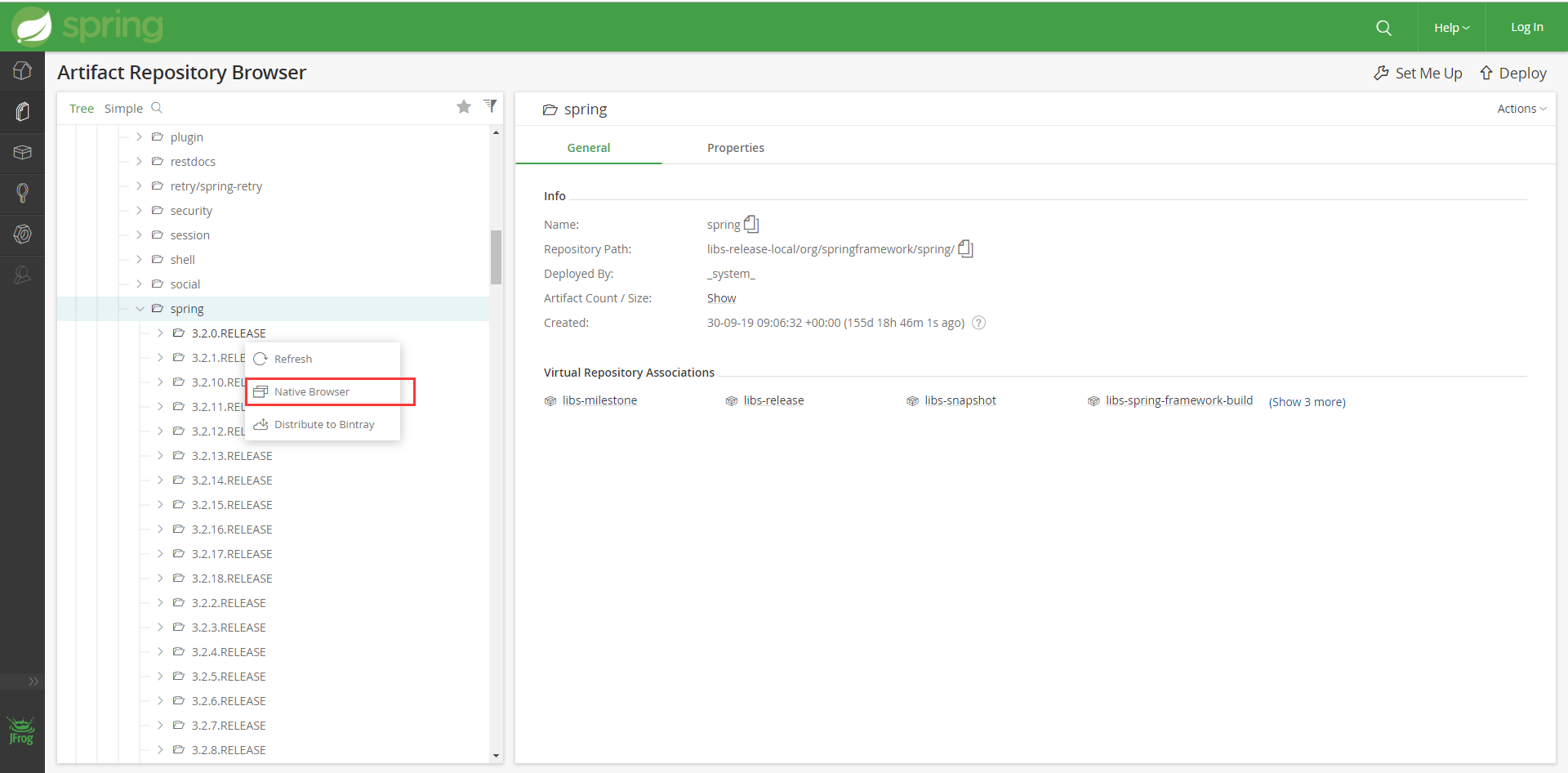Screen dimensions: 1568x773
Task: Click the Show 3 more link
Action: (1307, 402)
